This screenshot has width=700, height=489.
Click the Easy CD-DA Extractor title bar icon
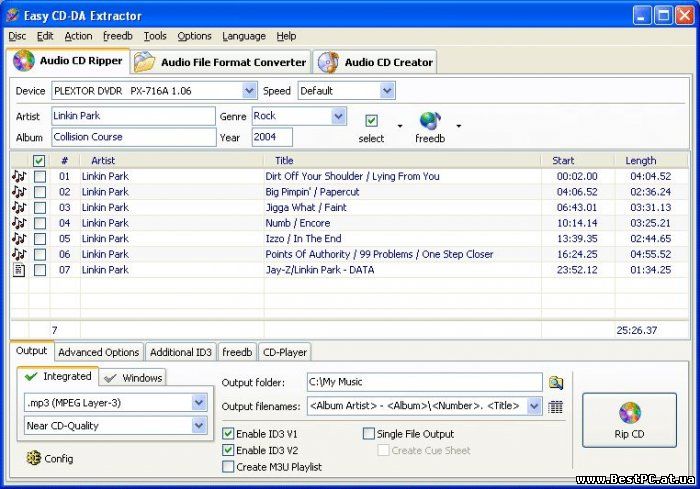click(12, 16)
